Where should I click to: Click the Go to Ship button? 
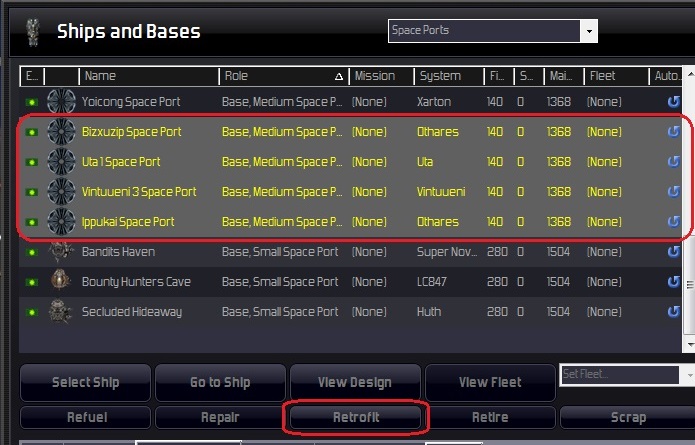tap(220, 383)
